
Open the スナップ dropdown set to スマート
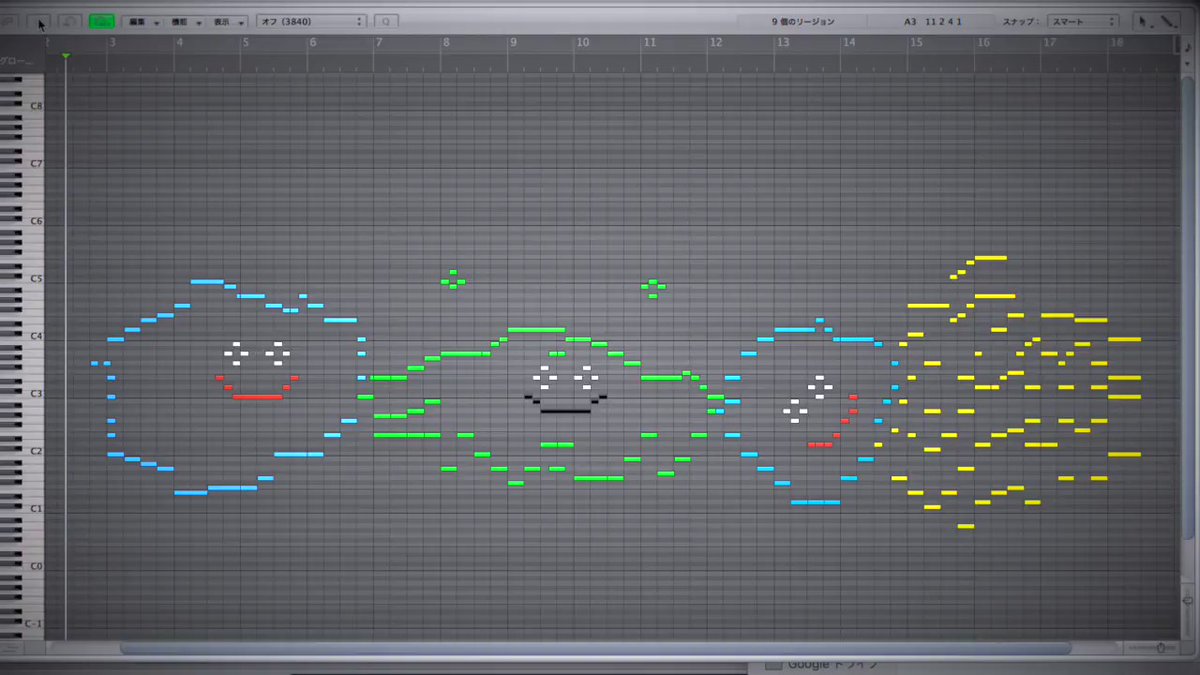coord(1083,21)
